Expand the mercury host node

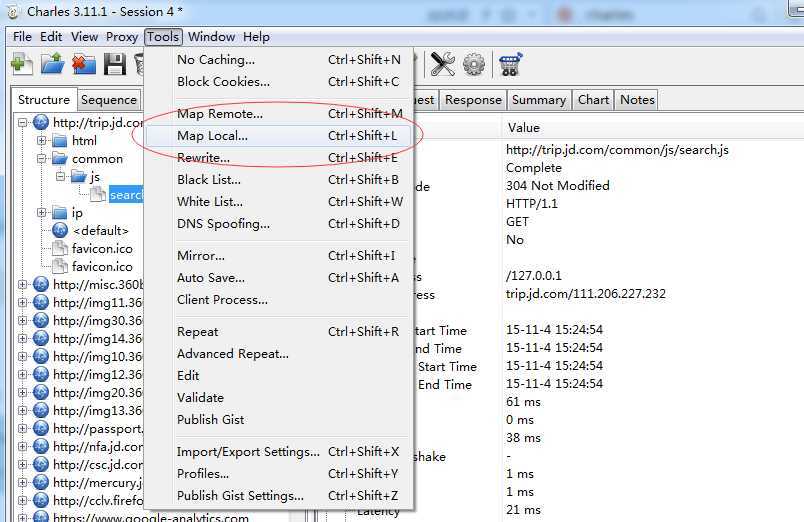(x=23, y=482)
